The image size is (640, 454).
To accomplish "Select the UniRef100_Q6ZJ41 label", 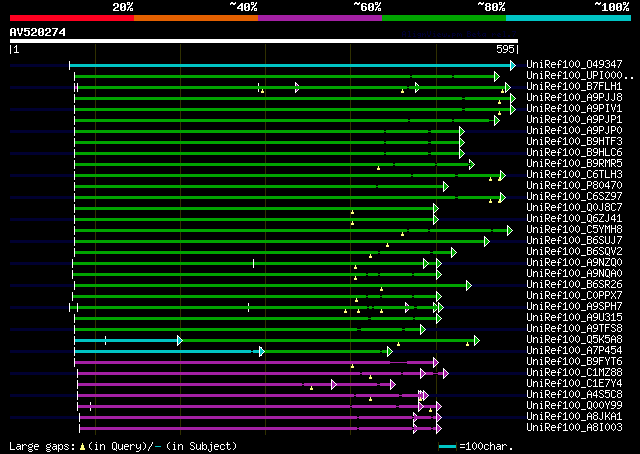I will click(574, 218).
